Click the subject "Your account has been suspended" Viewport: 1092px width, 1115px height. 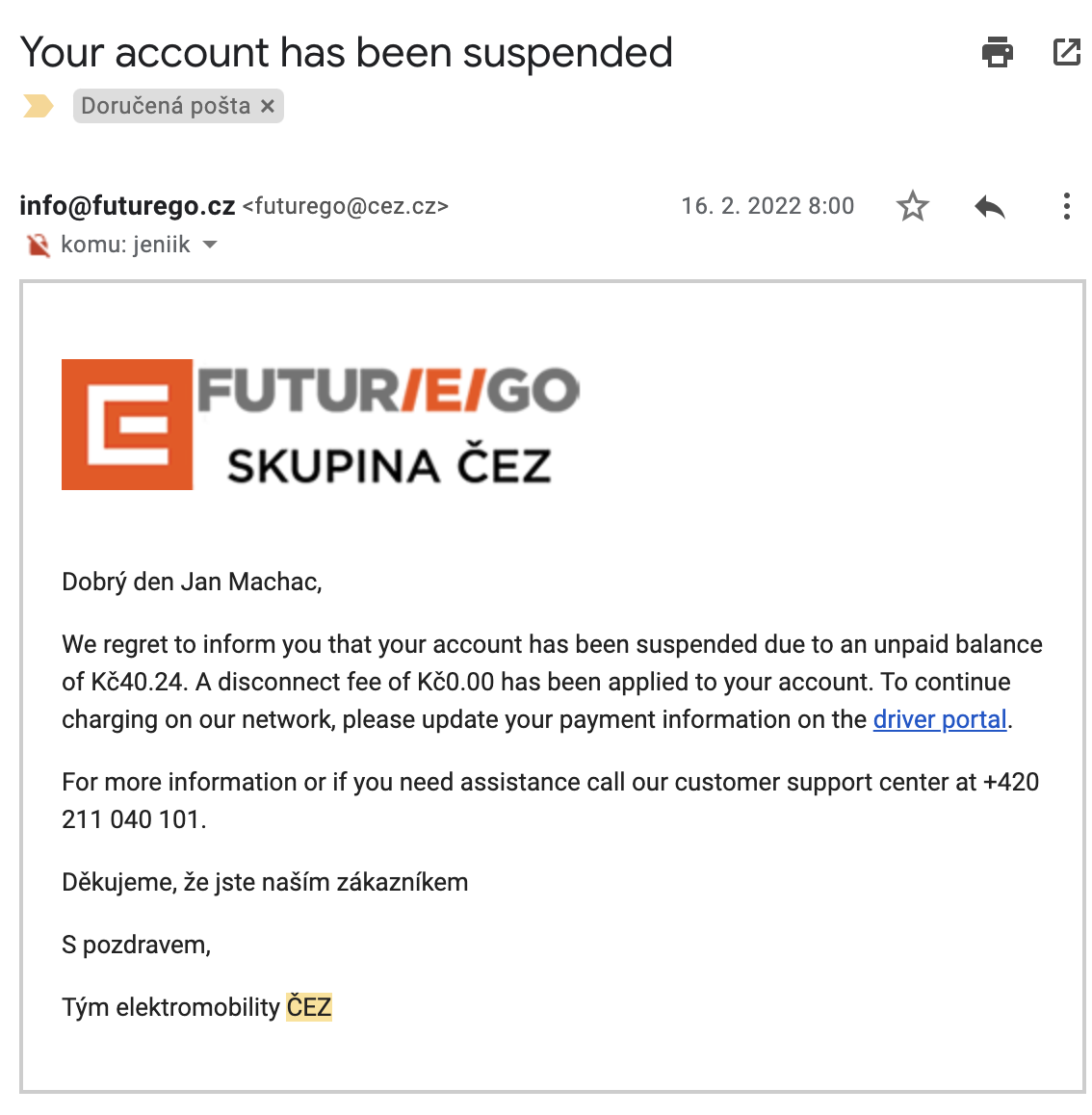[346, 52]
